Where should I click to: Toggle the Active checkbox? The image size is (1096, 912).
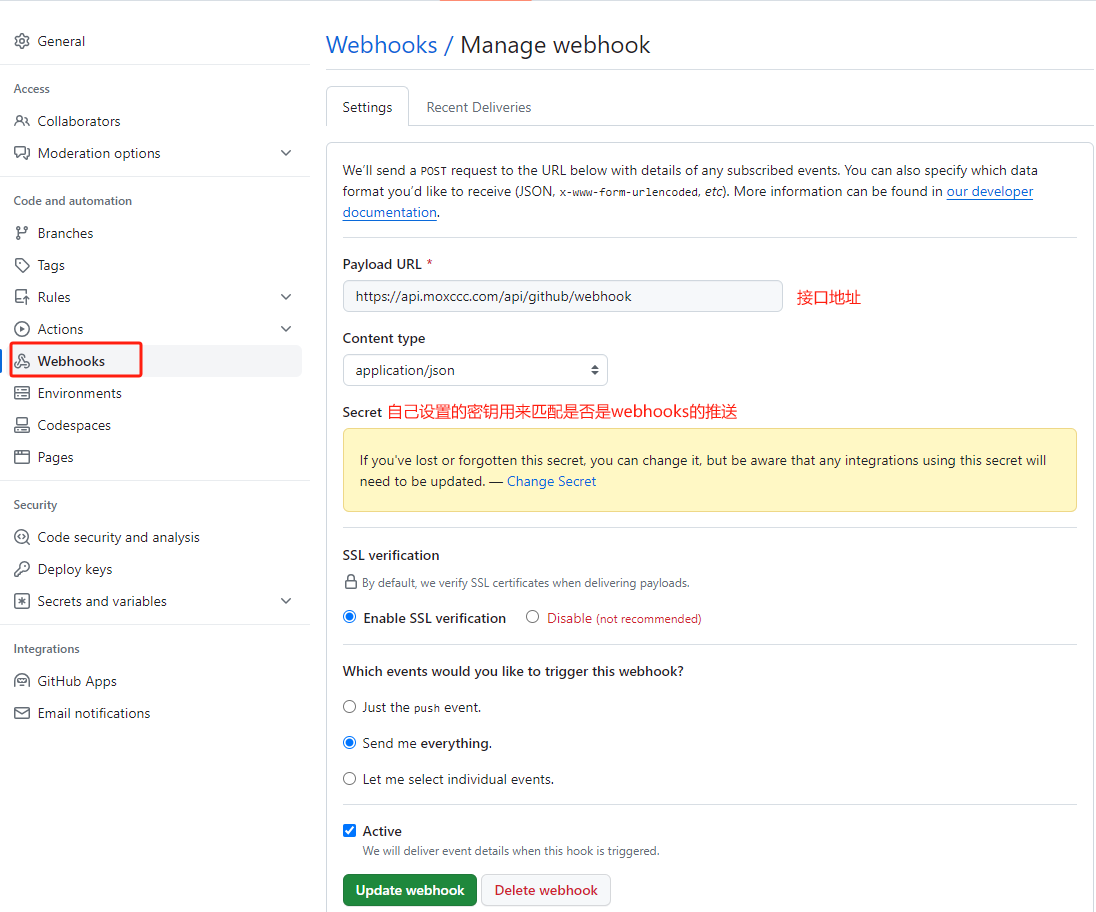[349, 830]
